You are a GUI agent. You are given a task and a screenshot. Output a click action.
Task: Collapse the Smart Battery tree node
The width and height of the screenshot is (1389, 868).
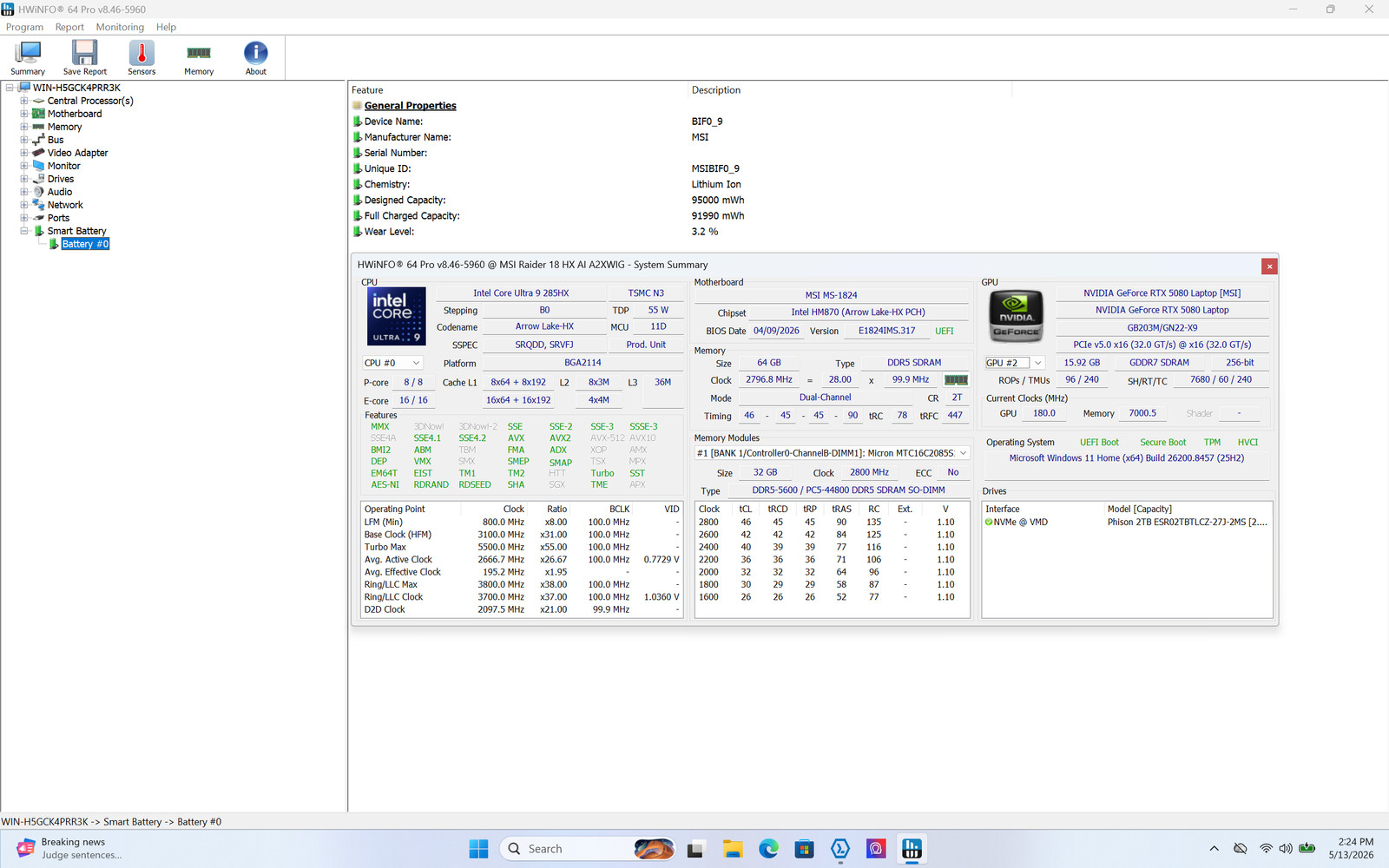[x=24, y=231]
